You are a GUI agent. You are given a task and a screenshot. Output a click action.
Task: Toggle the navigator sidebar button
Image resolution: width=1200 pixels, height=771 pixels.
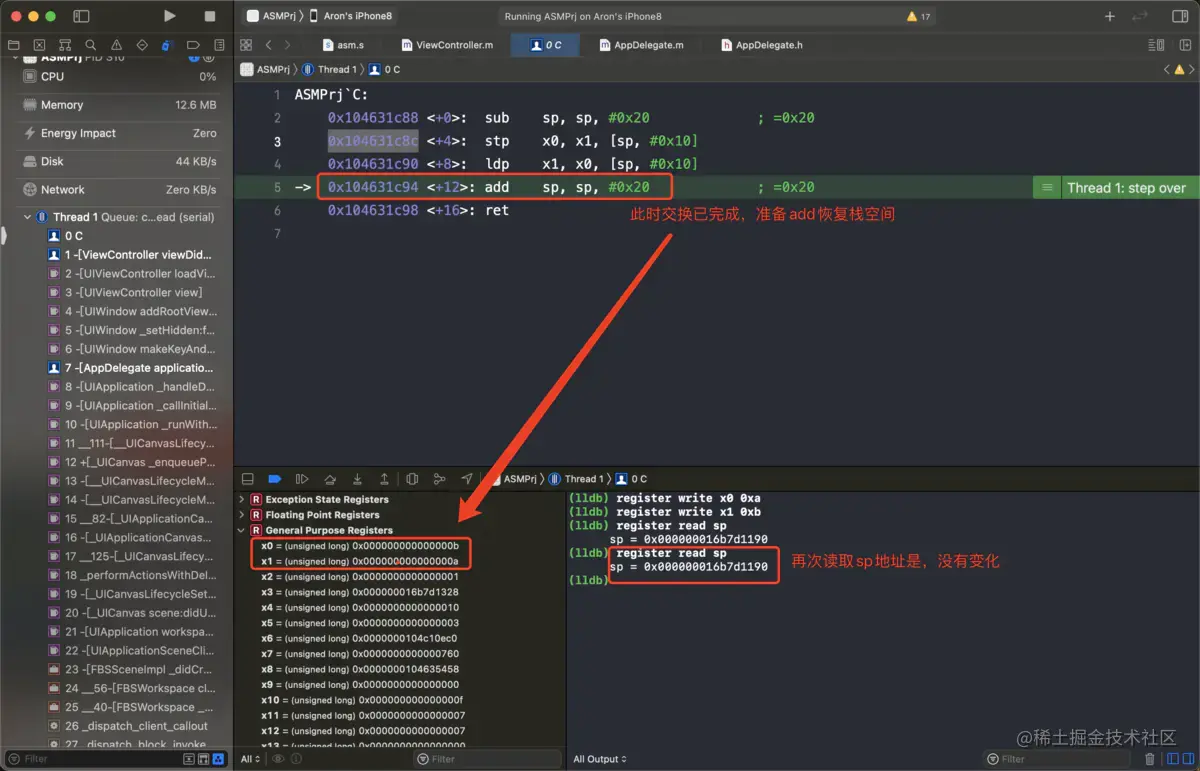[x=82, y=17]
